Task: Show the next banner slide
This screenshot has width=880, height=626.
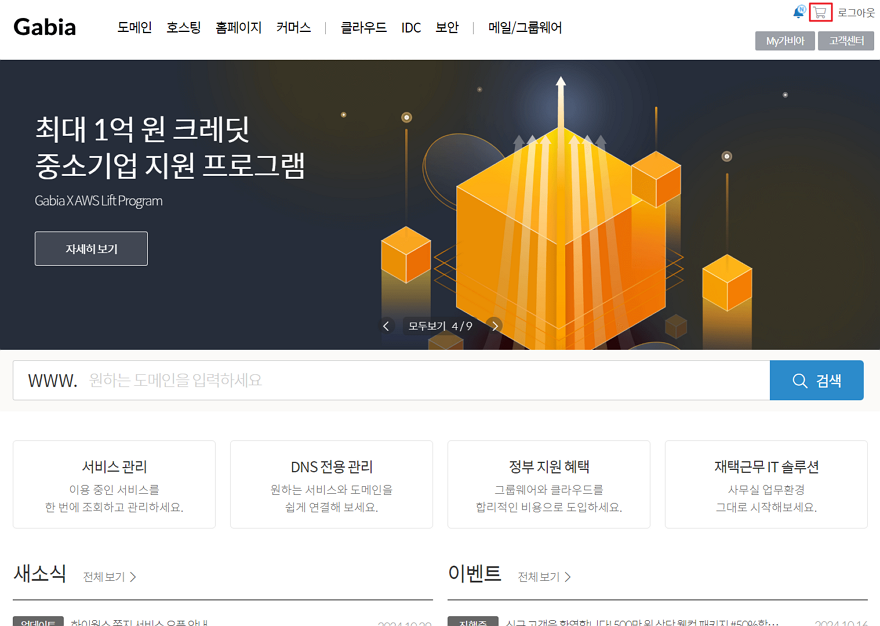Action: click(x=494, y=326)
